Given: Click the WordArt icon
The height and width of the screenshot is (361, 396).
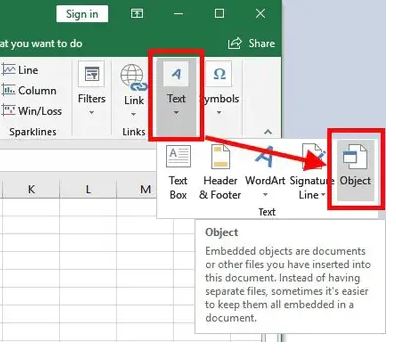Looking at the screenshot, I should click(x=265, y=157).
